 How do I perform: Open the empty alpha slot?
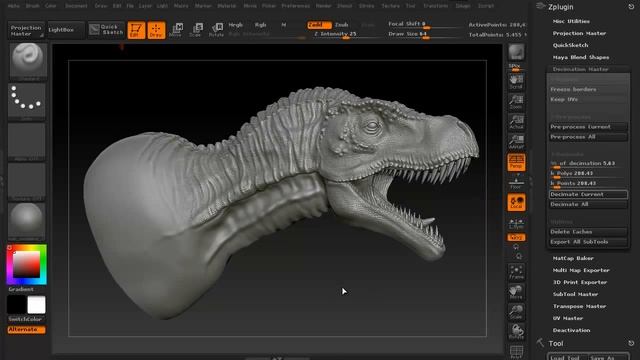[27, 142]
